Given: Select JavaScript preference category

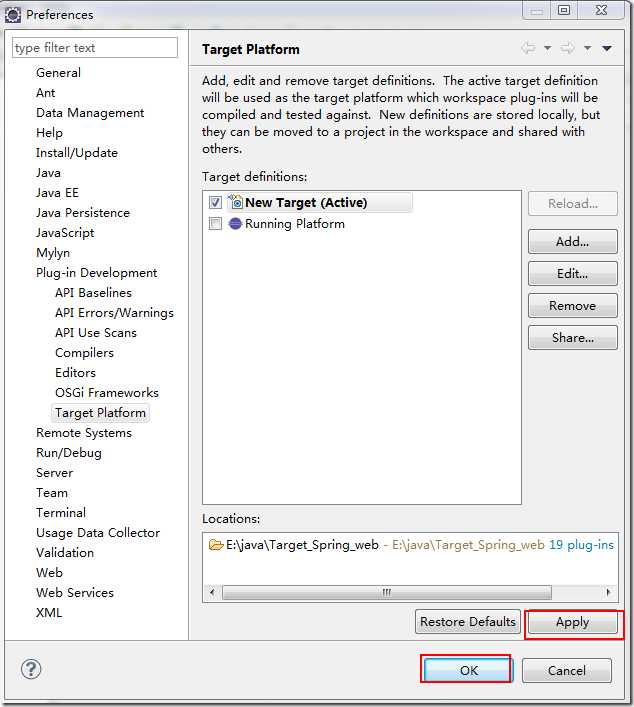Looking at the screenshot, I should [65, 233].
